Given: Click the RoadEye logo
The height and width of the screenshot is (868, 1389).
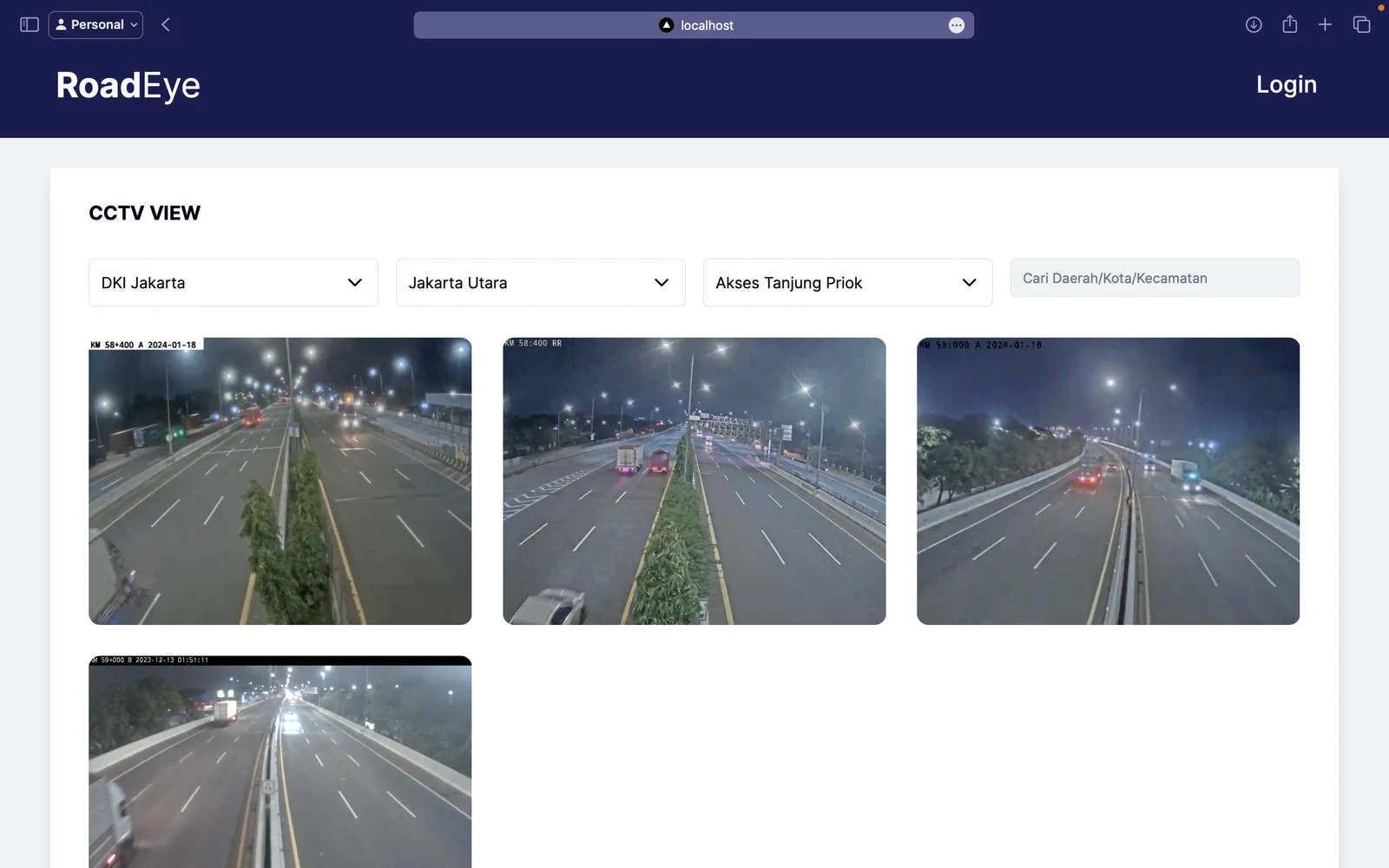Looking at the screenshot, I should click(128, 85).
